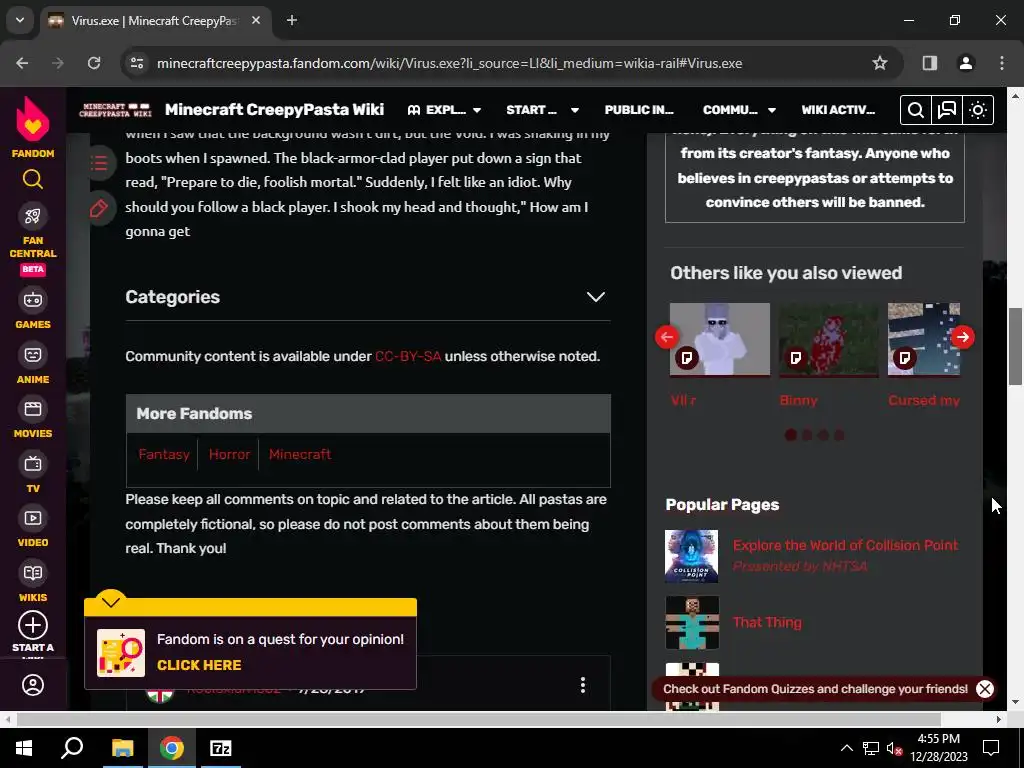This screenshot has width=1024, height=768.
Task: Click the Fandom sidebar search magnifier
Action: (x=33, y=179)
